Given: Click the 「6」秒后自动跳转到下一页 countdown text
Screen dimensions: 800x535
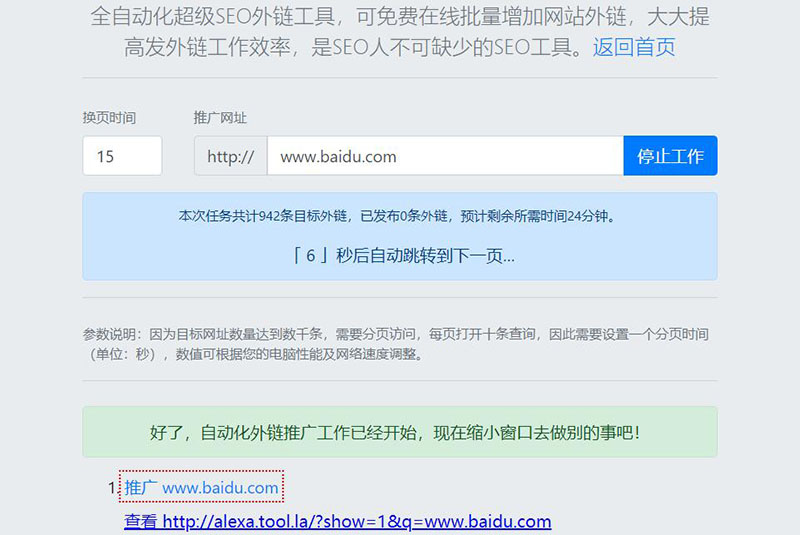Looking at the screenshot, I should coord(402,256).
